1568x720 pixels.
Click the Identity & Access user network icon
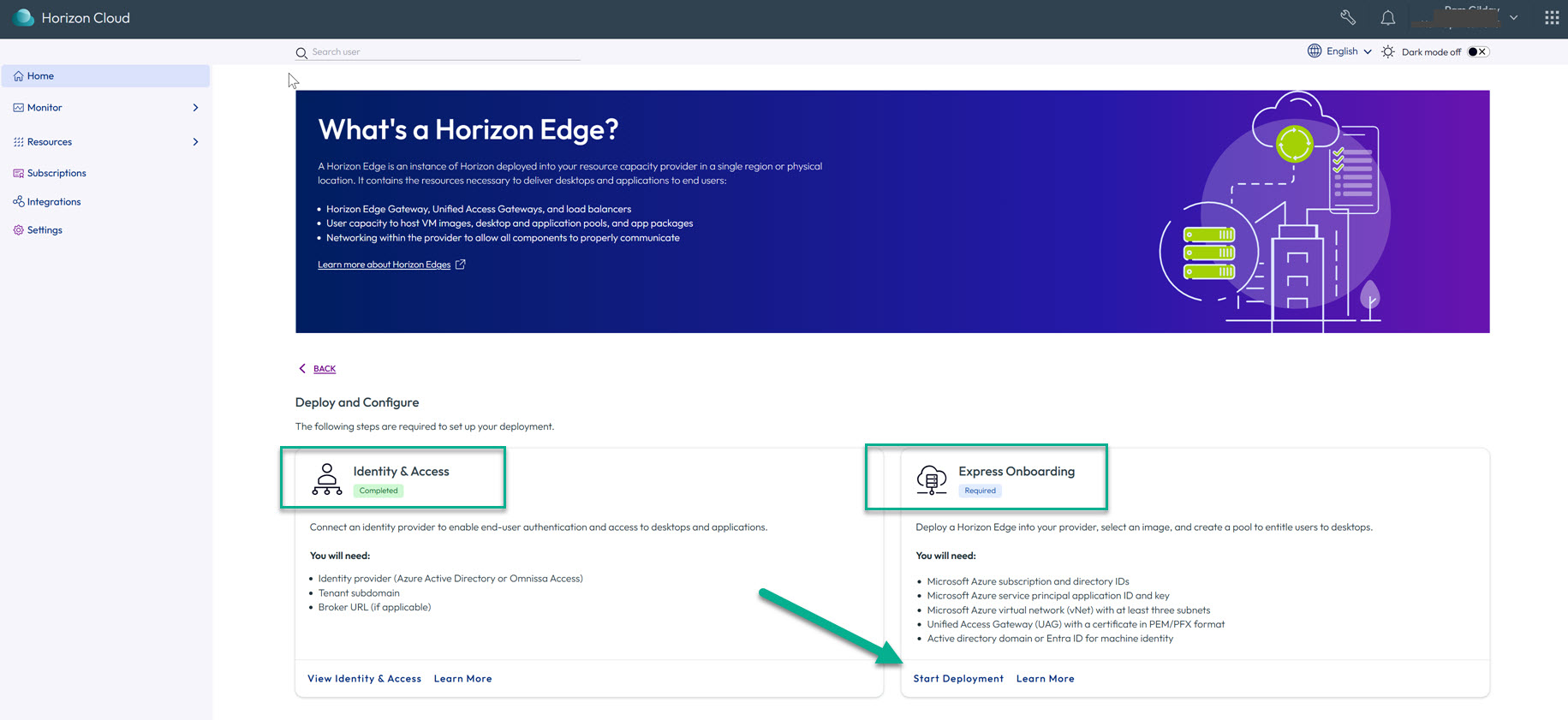327,479
